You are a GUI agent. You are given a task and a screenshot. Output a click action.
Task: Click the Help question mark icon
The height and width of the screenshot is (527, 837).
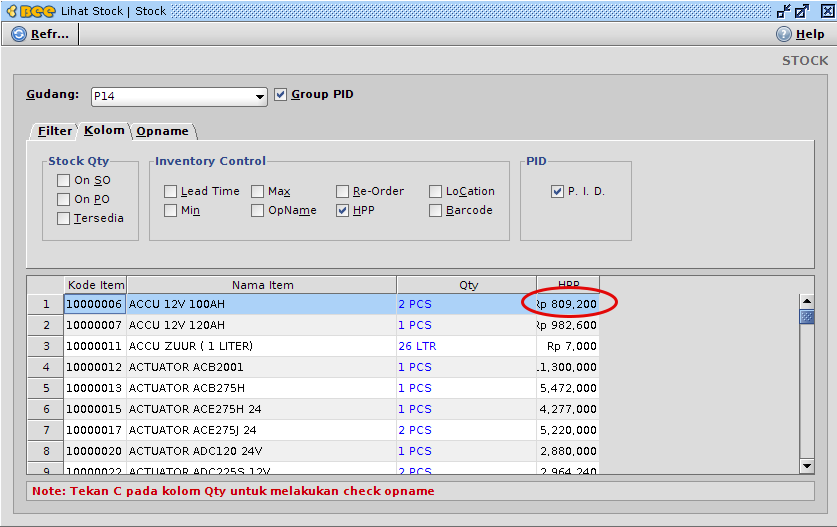[x=783, y=34]
